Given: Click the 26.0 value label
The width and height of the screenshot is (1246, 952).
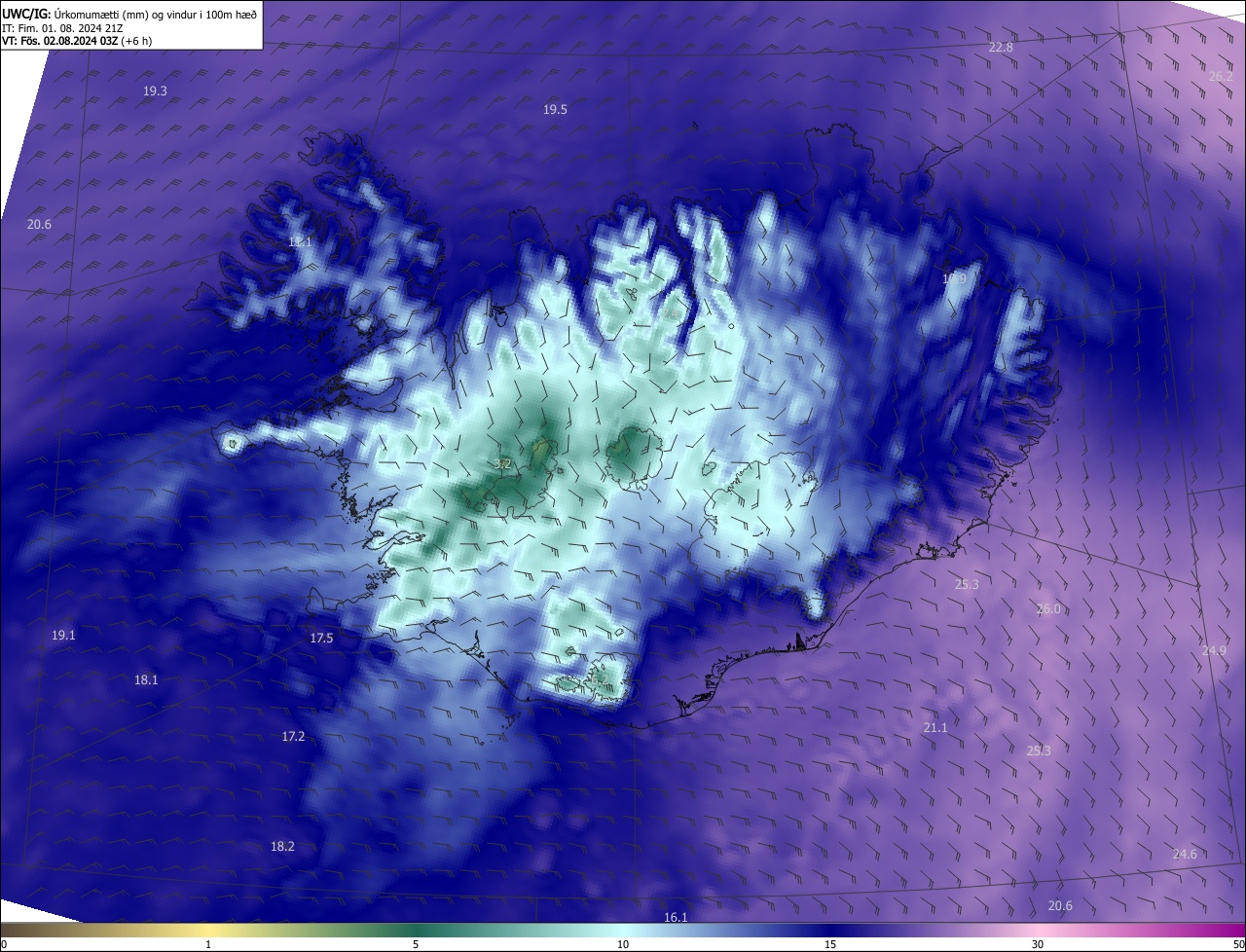Looking at the screenshot, I should [x=1048, y=609].
